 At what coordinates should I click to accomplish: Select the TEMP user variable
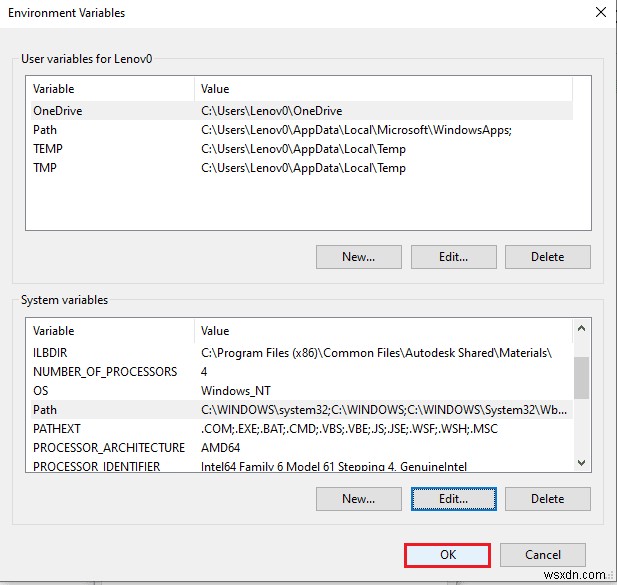pos(302,149)
